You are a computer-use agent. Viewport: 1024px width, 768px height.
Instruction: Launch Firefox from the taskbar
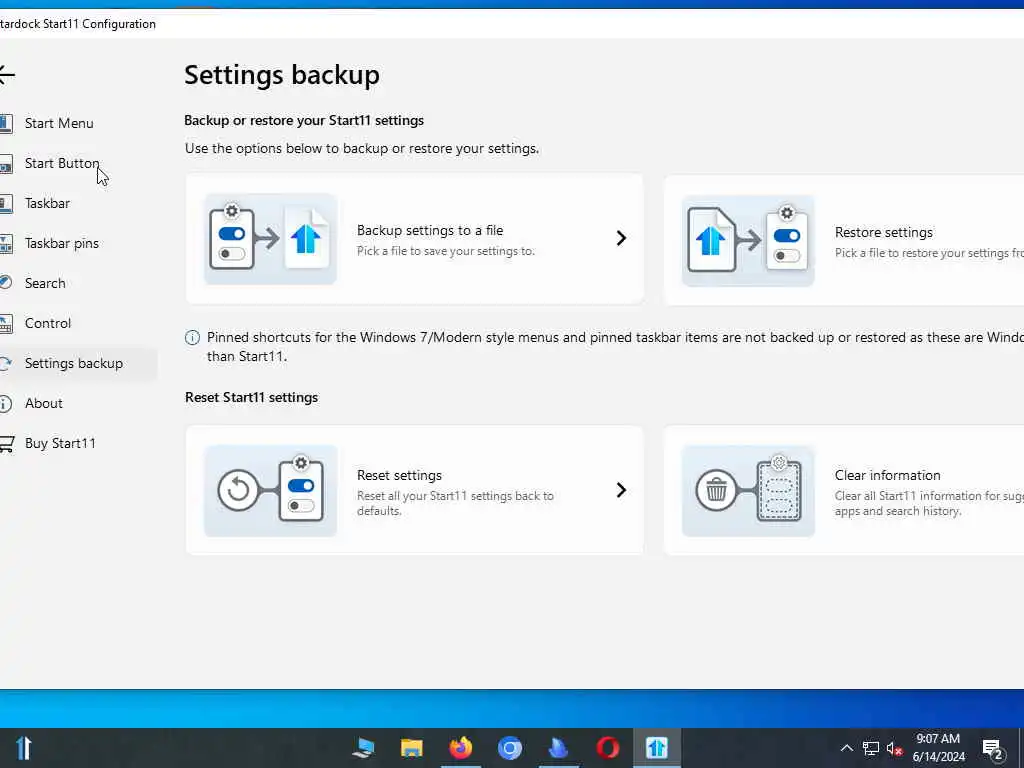(460, 748)
